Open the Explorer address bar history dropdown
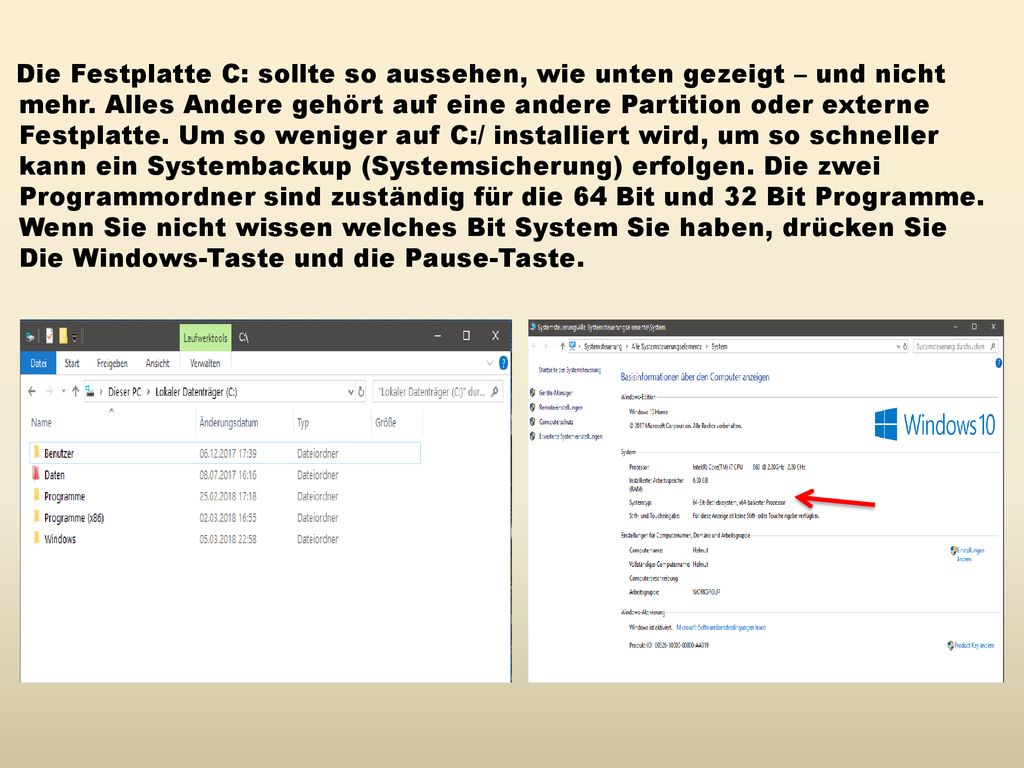Viewport: 1024px width, 768px height. pos(351,392)
